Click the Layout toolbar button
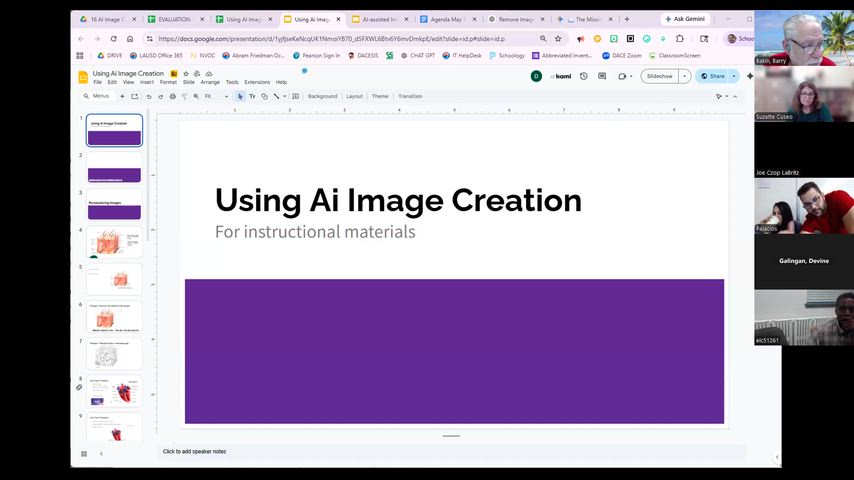Viewport: 854px width, 480px height. (354, 96)
